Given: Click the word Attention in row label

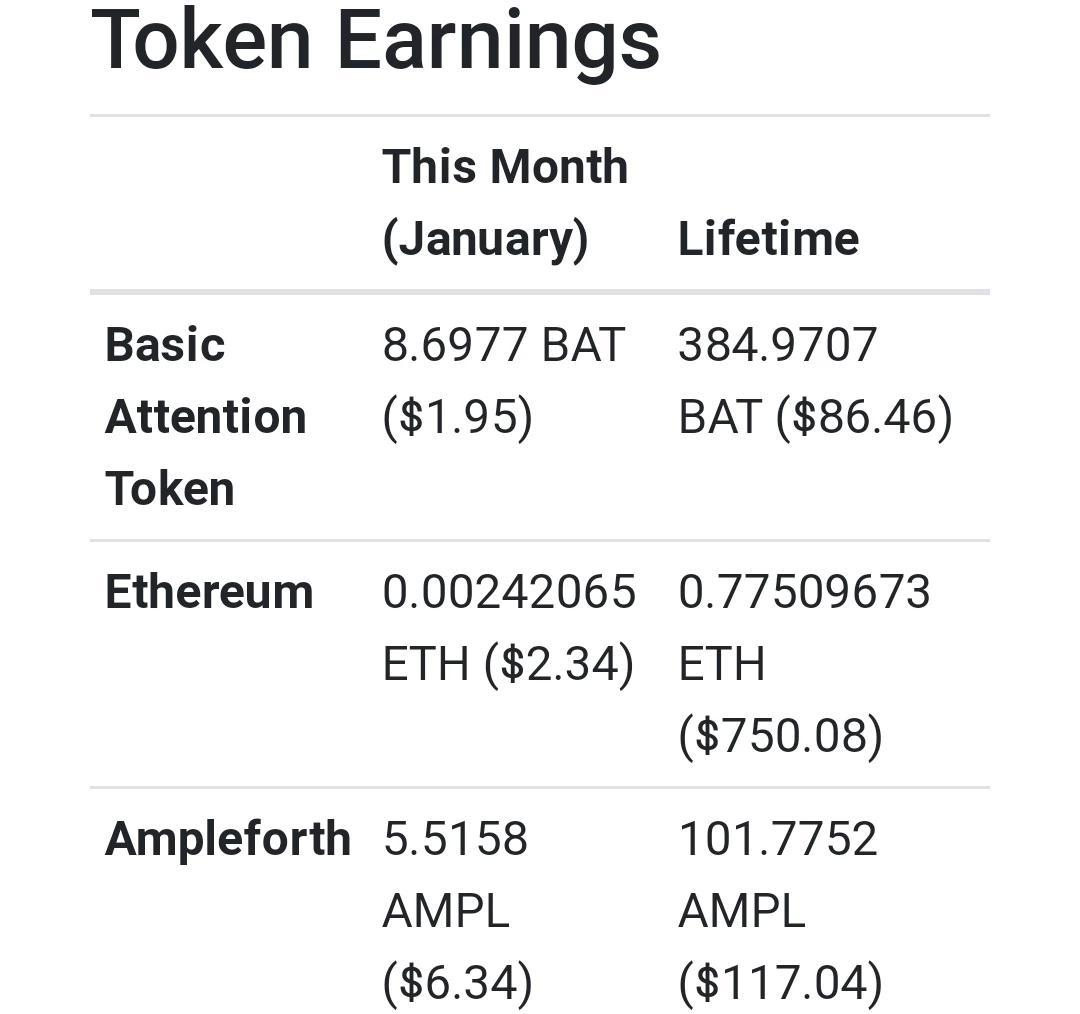Looking at the screenshot, I should 205,416.
